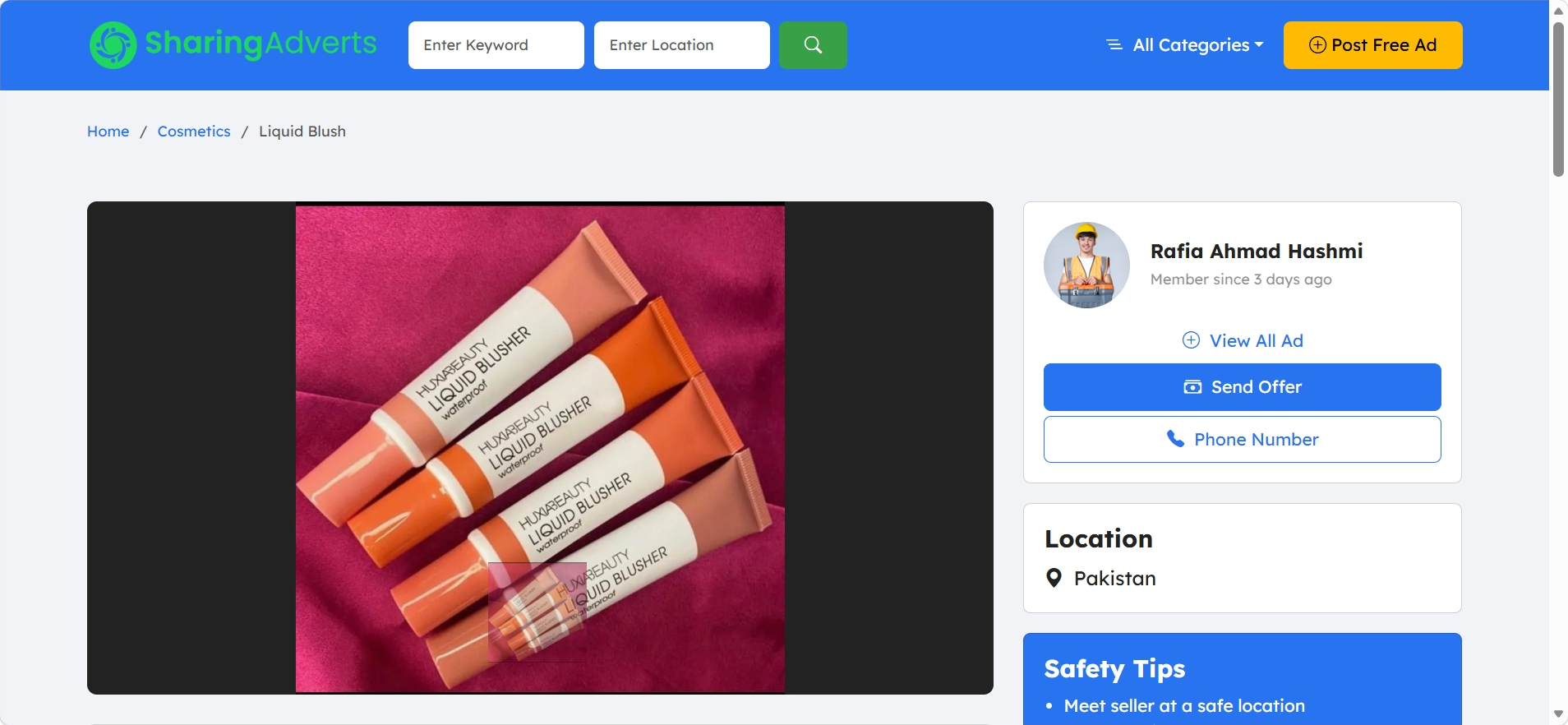Click the 'Member since 3 days ago' text
The image size is (1568, 725).
[x=1241, y=279]
